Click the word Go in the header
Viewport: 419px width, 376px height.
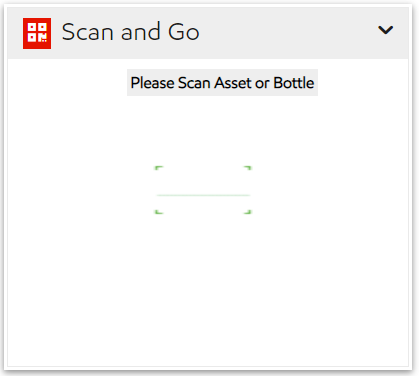coord(184,32)
